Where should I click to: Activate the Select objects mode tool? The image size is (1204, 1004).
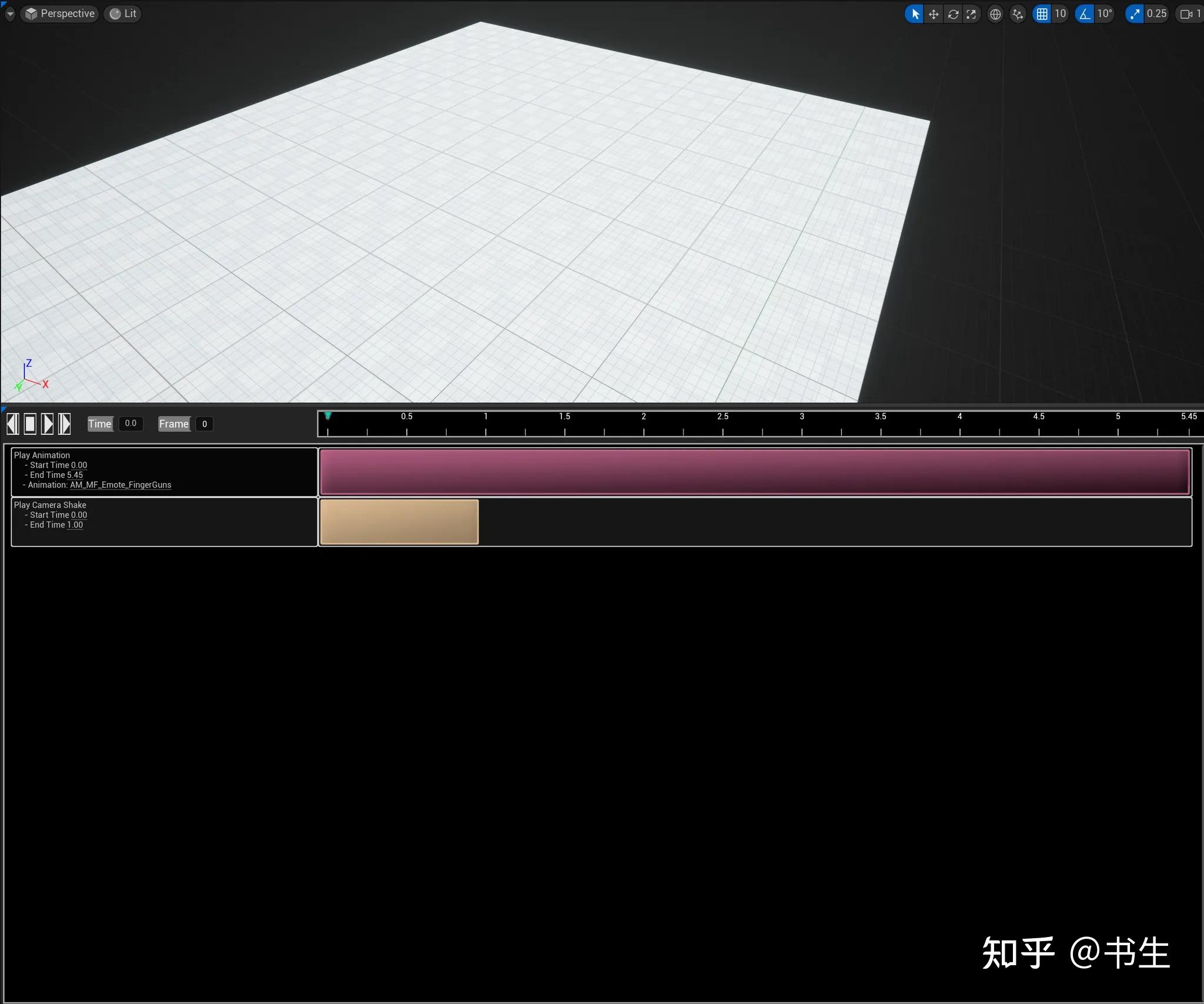point(915,14)
